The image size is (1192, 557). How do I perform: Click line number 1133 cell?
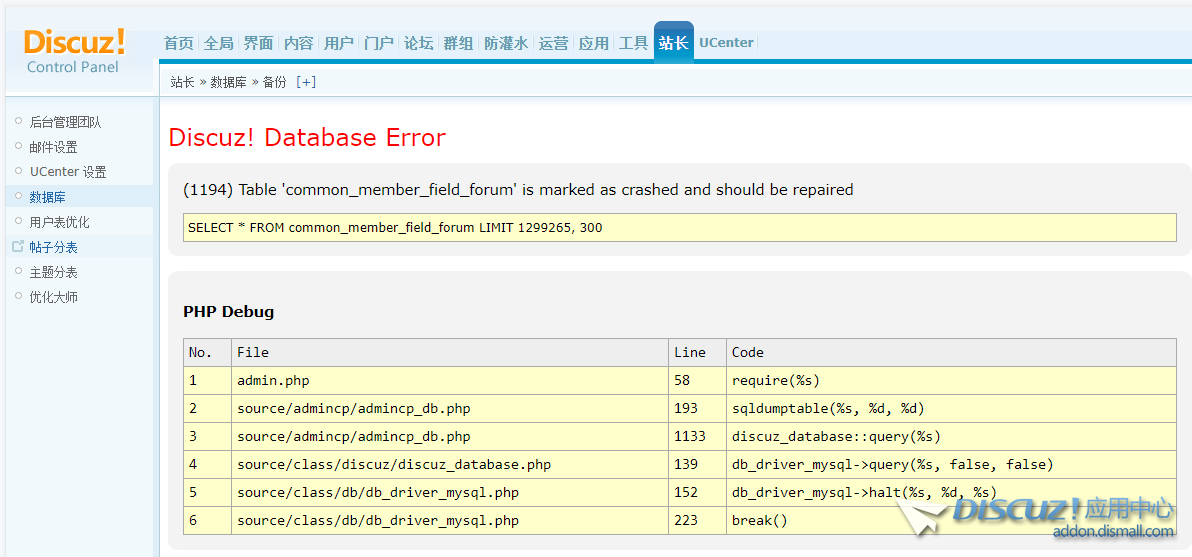click(x=697, y=436)
